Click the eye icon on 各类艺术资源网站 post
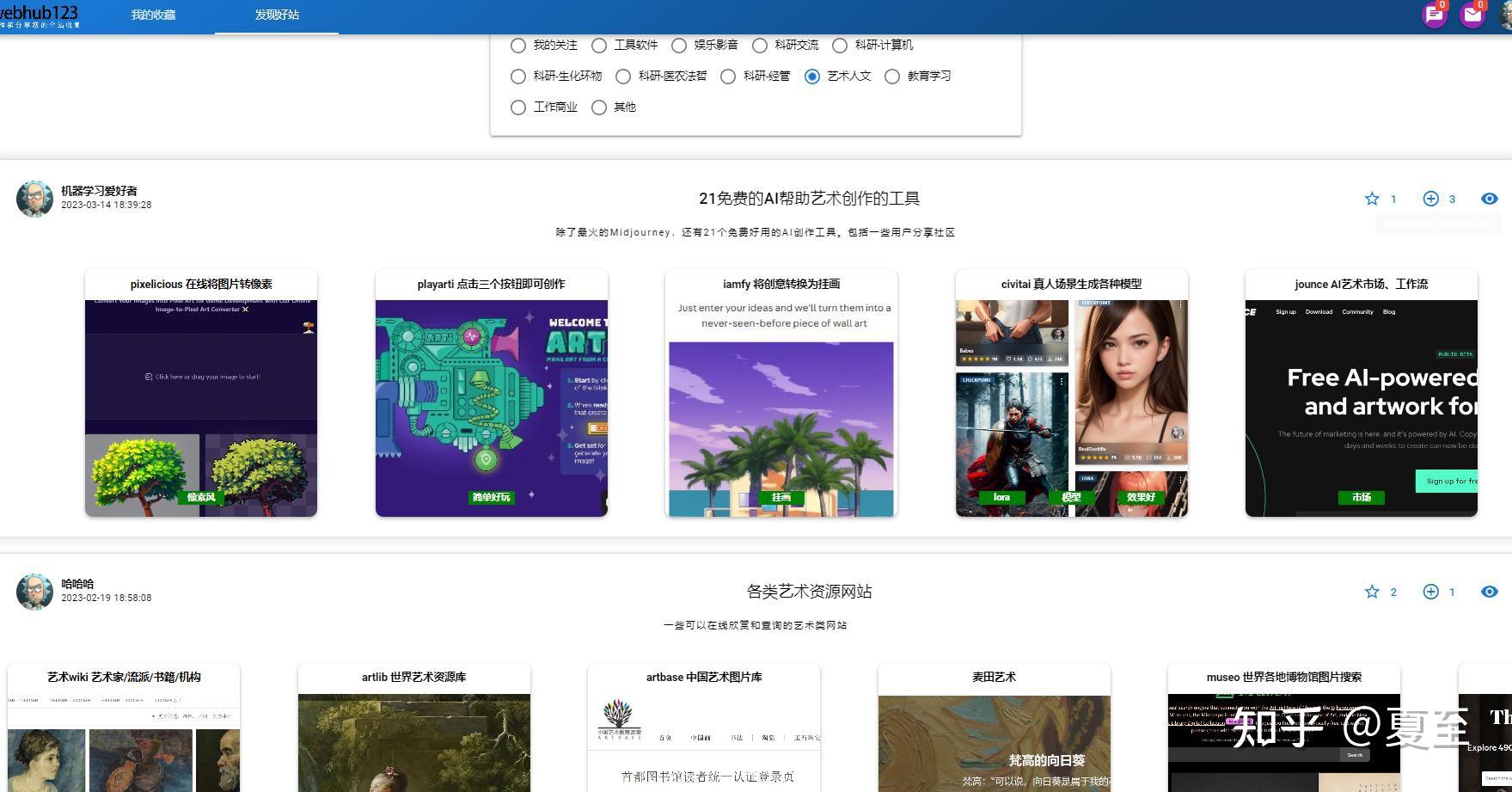This screenshot has width=1512, height=792. pos(1488,592)
